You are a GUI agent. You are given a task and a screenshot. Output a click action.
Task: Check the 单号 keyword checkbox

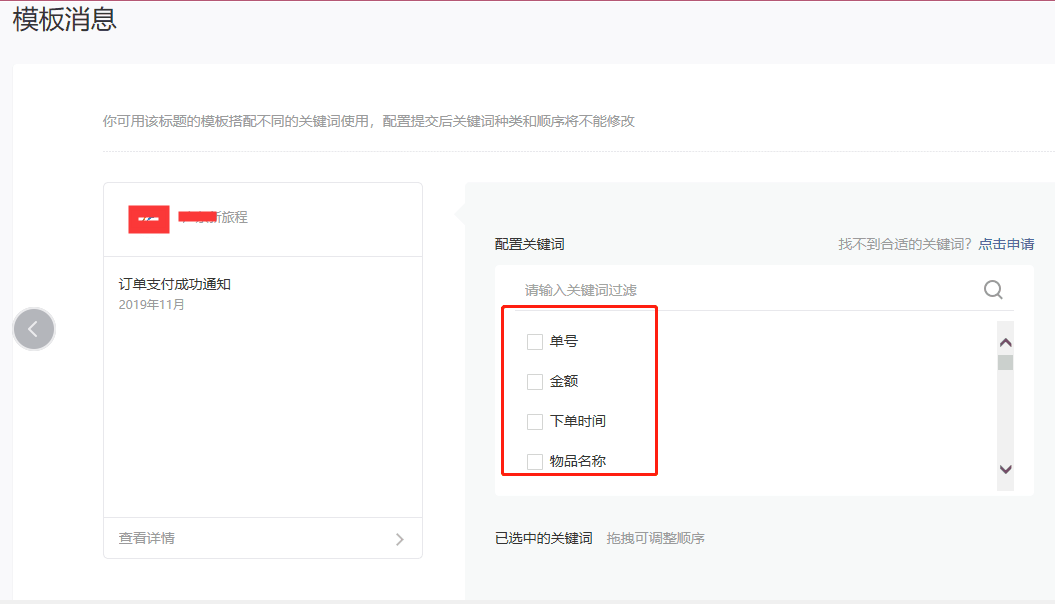click(x=535, y=342)
